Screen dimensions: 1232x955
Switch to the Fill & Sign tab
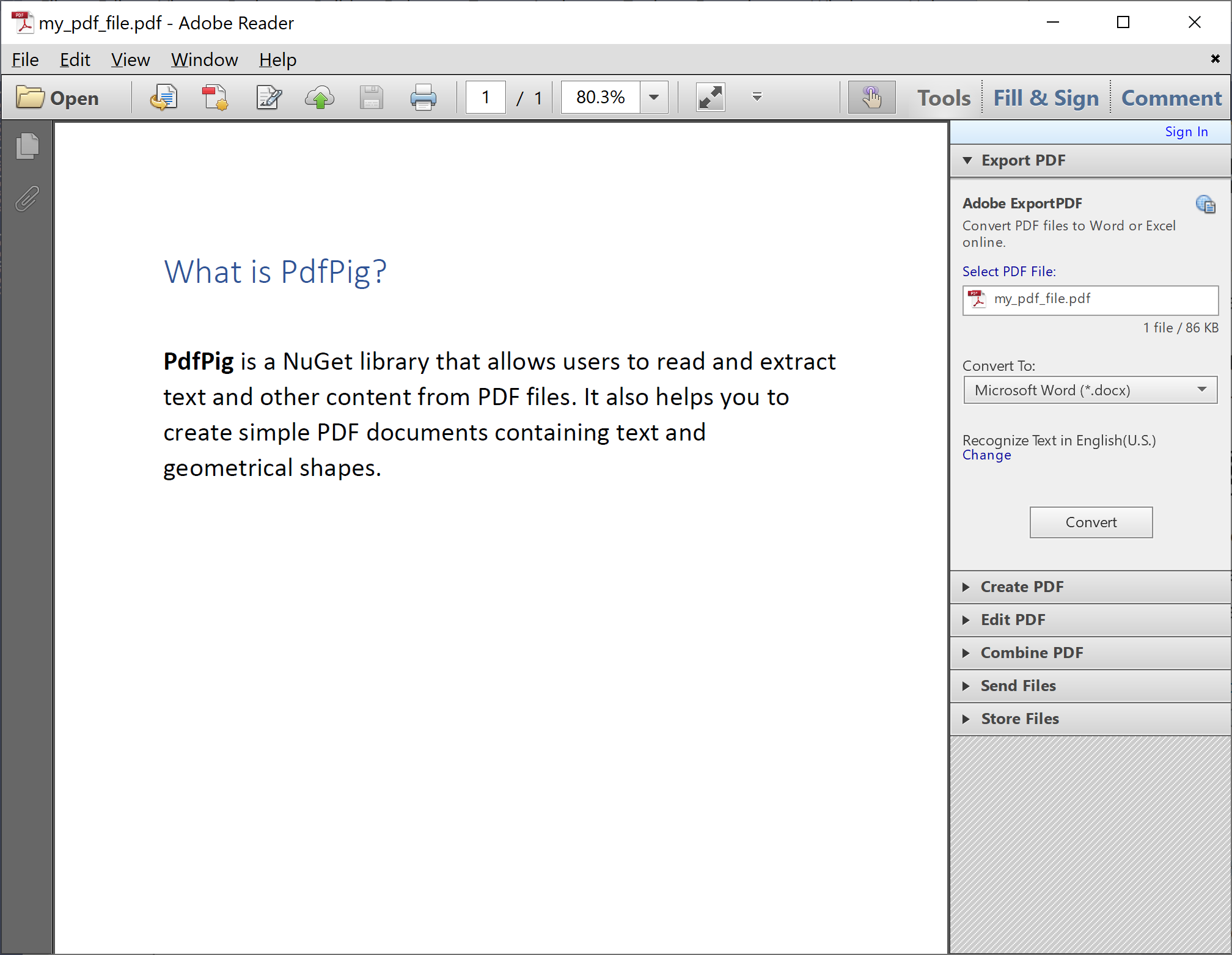pos(1046,98)
